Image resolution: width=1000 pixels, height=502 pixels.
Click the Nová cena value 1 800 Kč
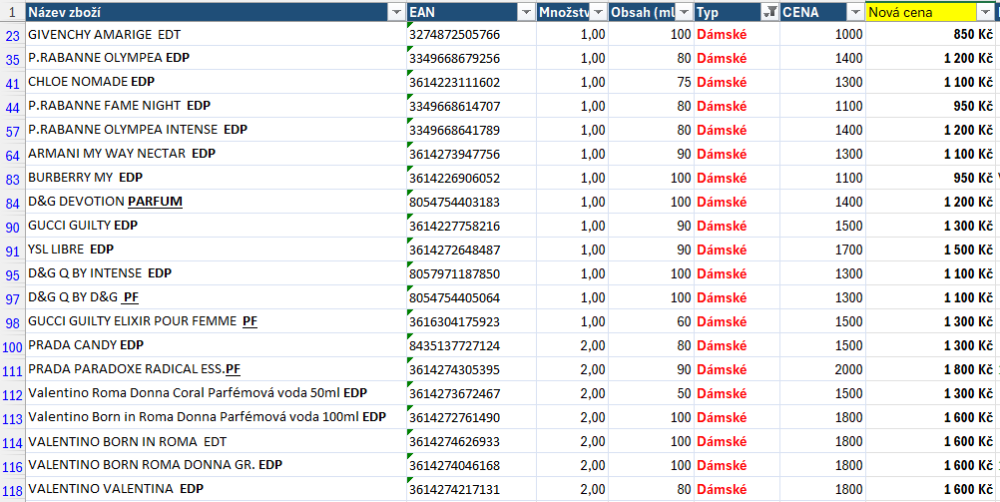[930, 369]
